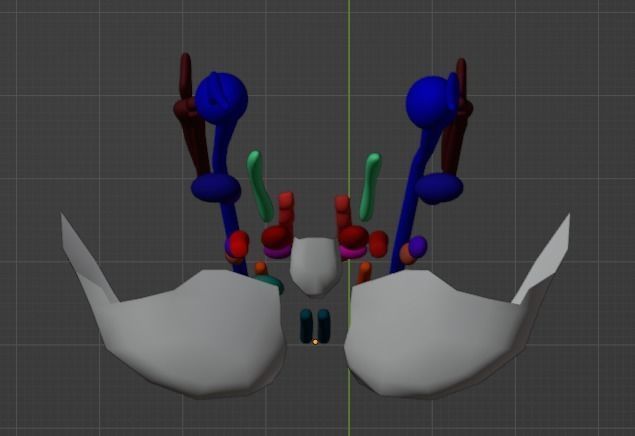
Task: Select the left magenta disc
Action: coord(277,252)
